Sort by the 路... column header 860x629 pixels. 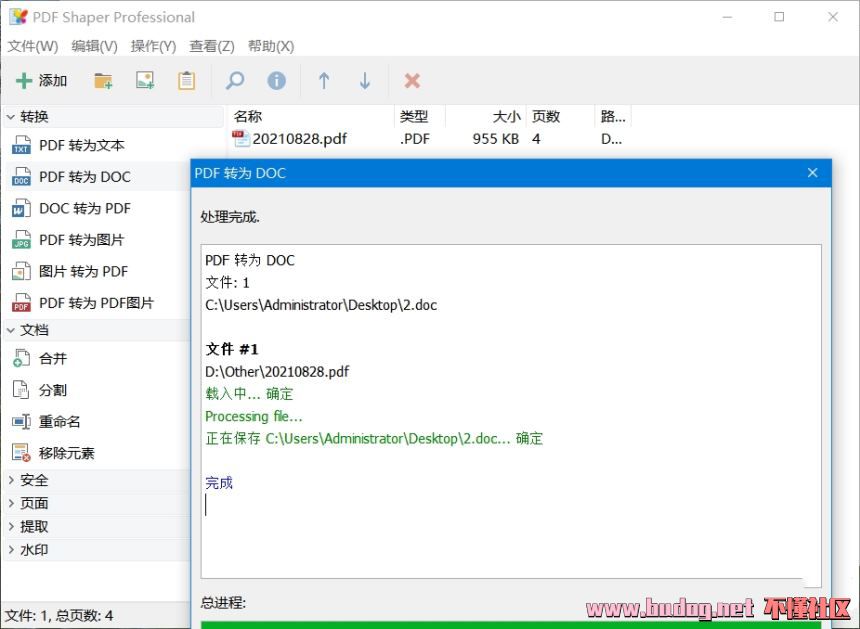point(613,116)
